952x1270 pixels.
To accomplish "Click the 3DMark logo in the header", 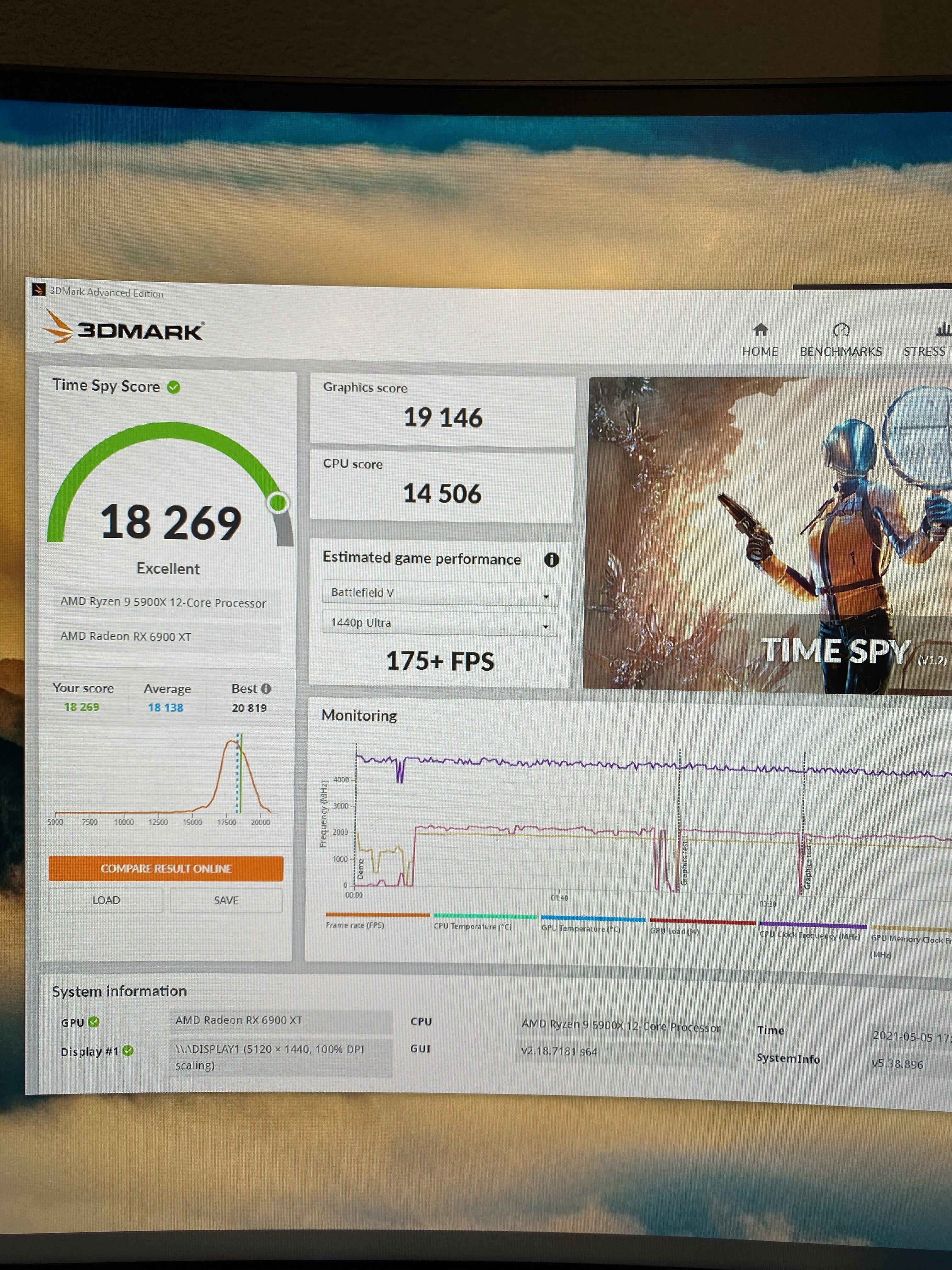I will [x=123, y=327].
